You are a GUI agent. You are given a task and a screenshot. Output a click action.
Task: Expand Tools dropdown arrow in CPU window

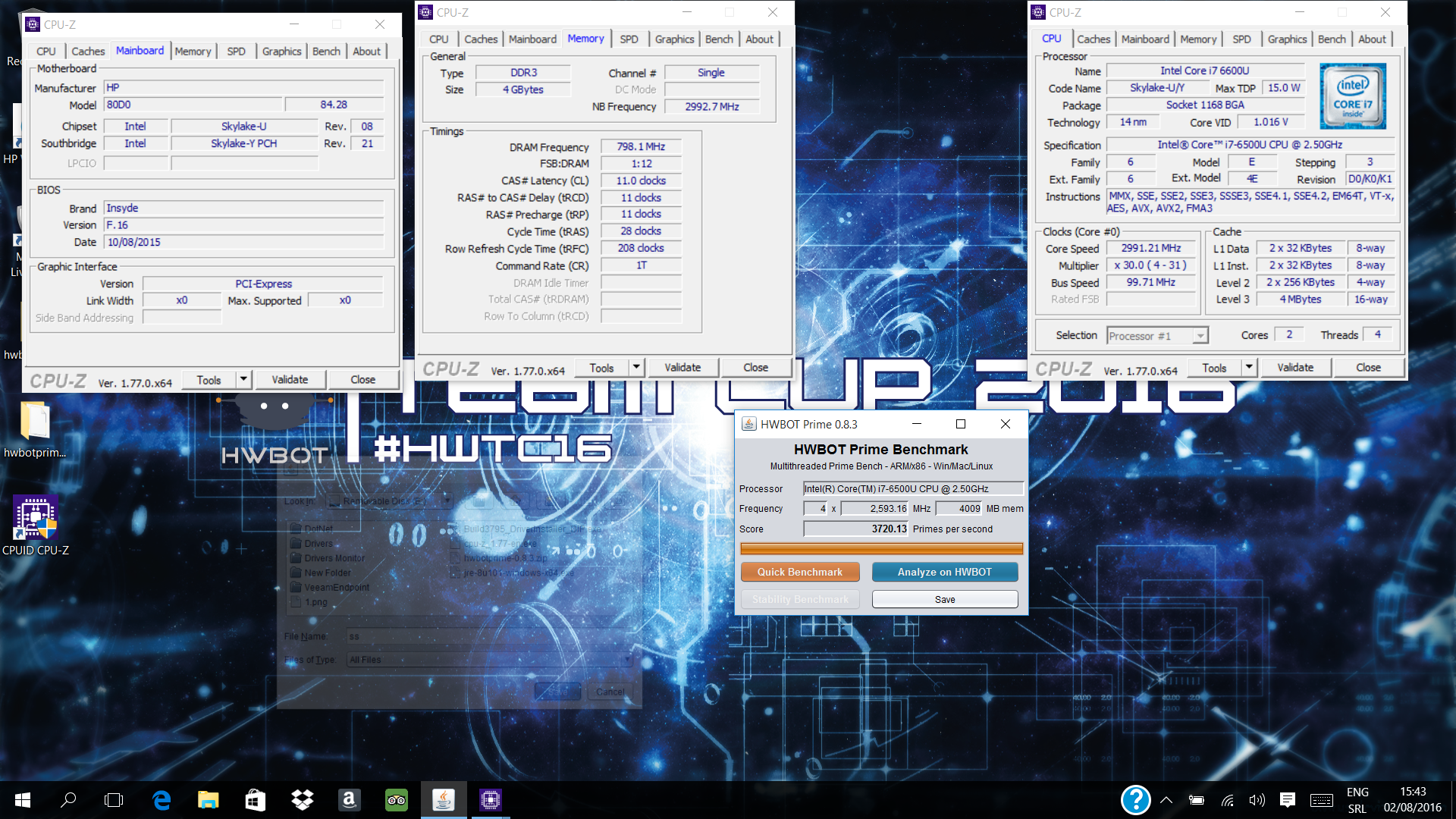(x=1249, y=367)
